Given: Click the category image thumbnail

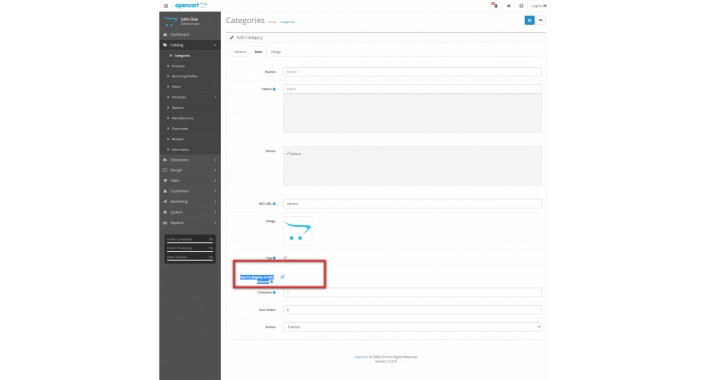Looking at the screenshot, I should pyautogui.click(x=297, y=231).
